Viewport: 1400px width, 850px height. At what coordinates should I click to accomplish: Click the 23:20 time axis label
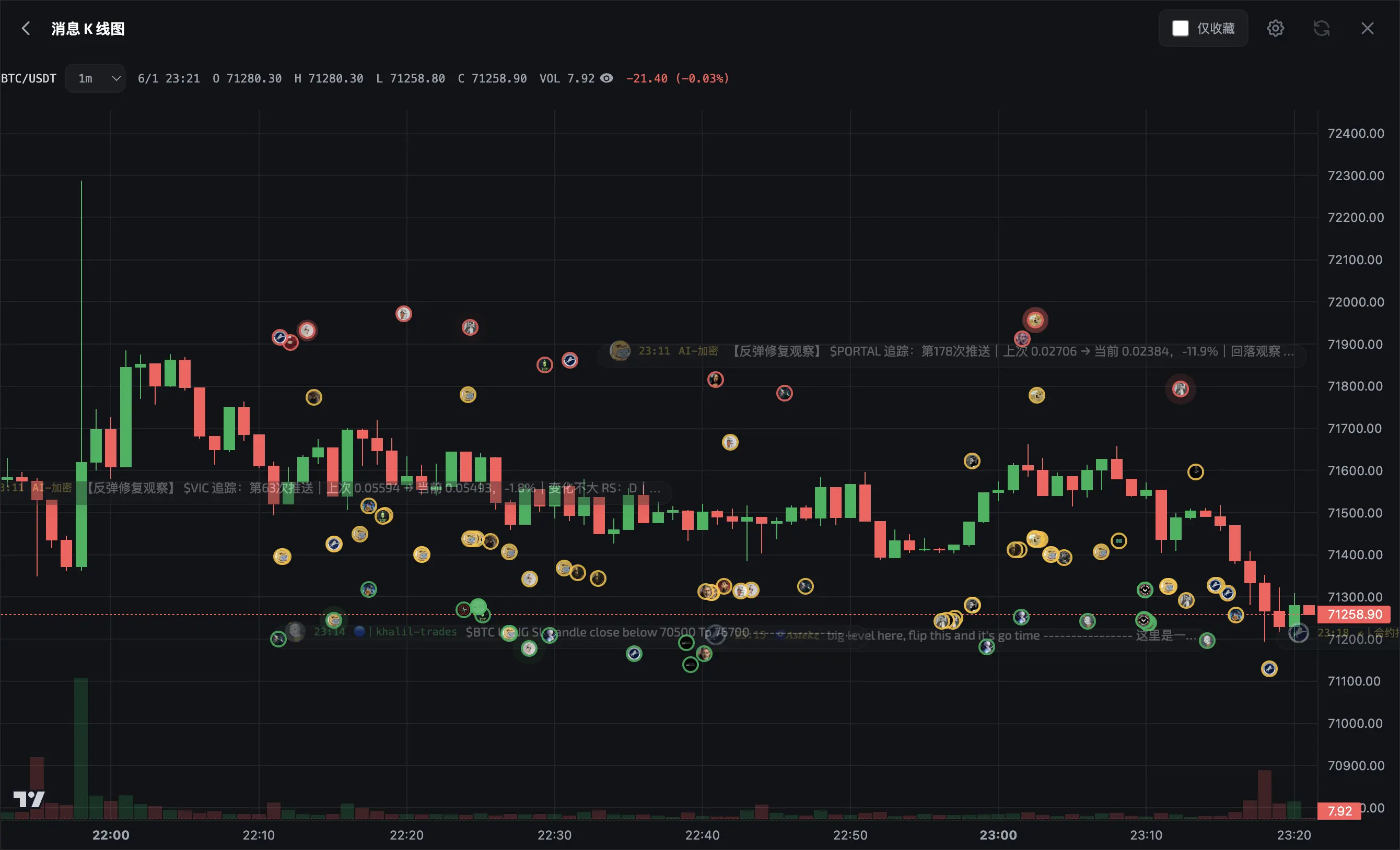1294,835
